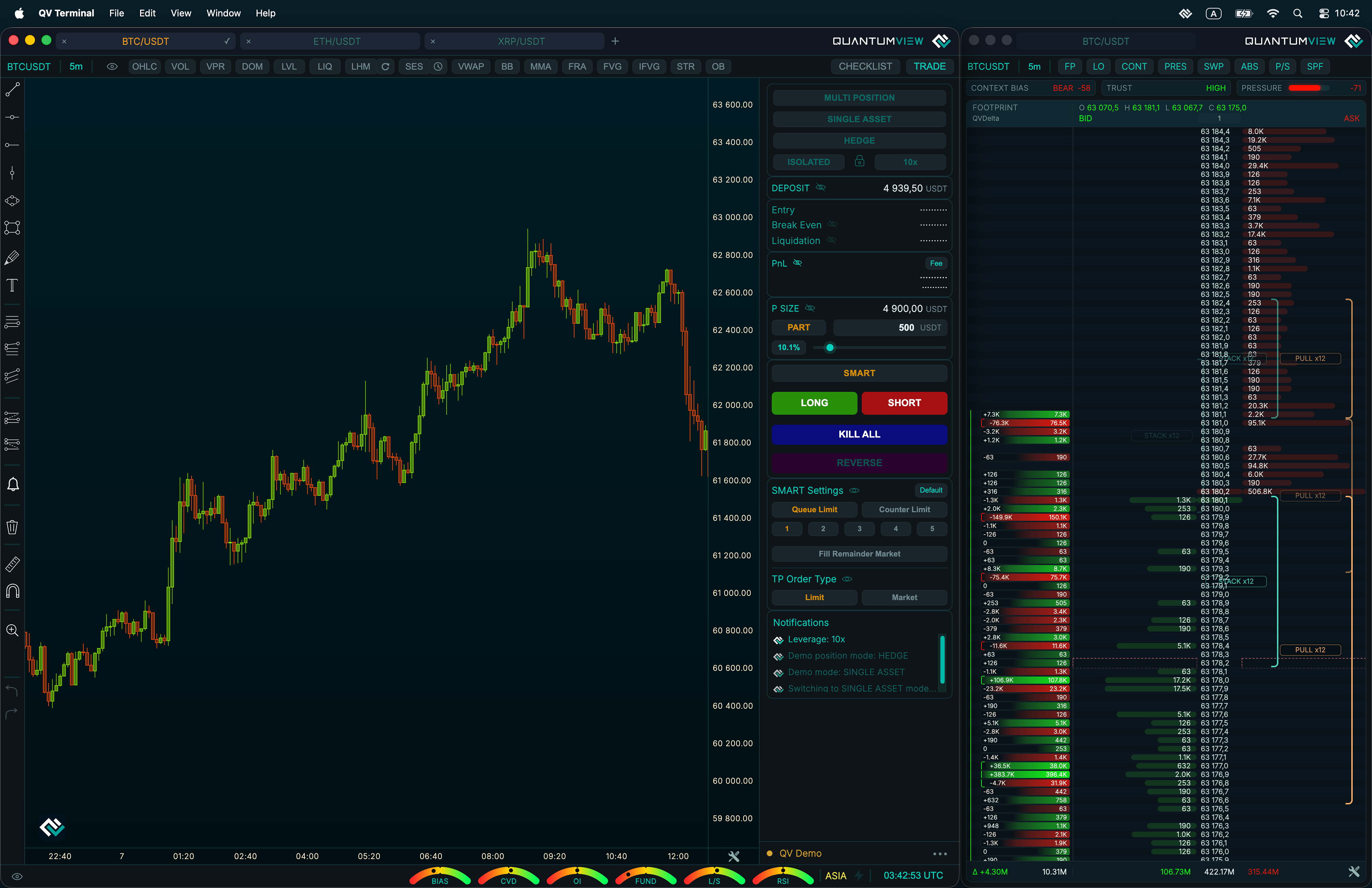Select the text annotation tool
The width and height of the screenshot is (1372, 888).
click(x=12, y=285)
